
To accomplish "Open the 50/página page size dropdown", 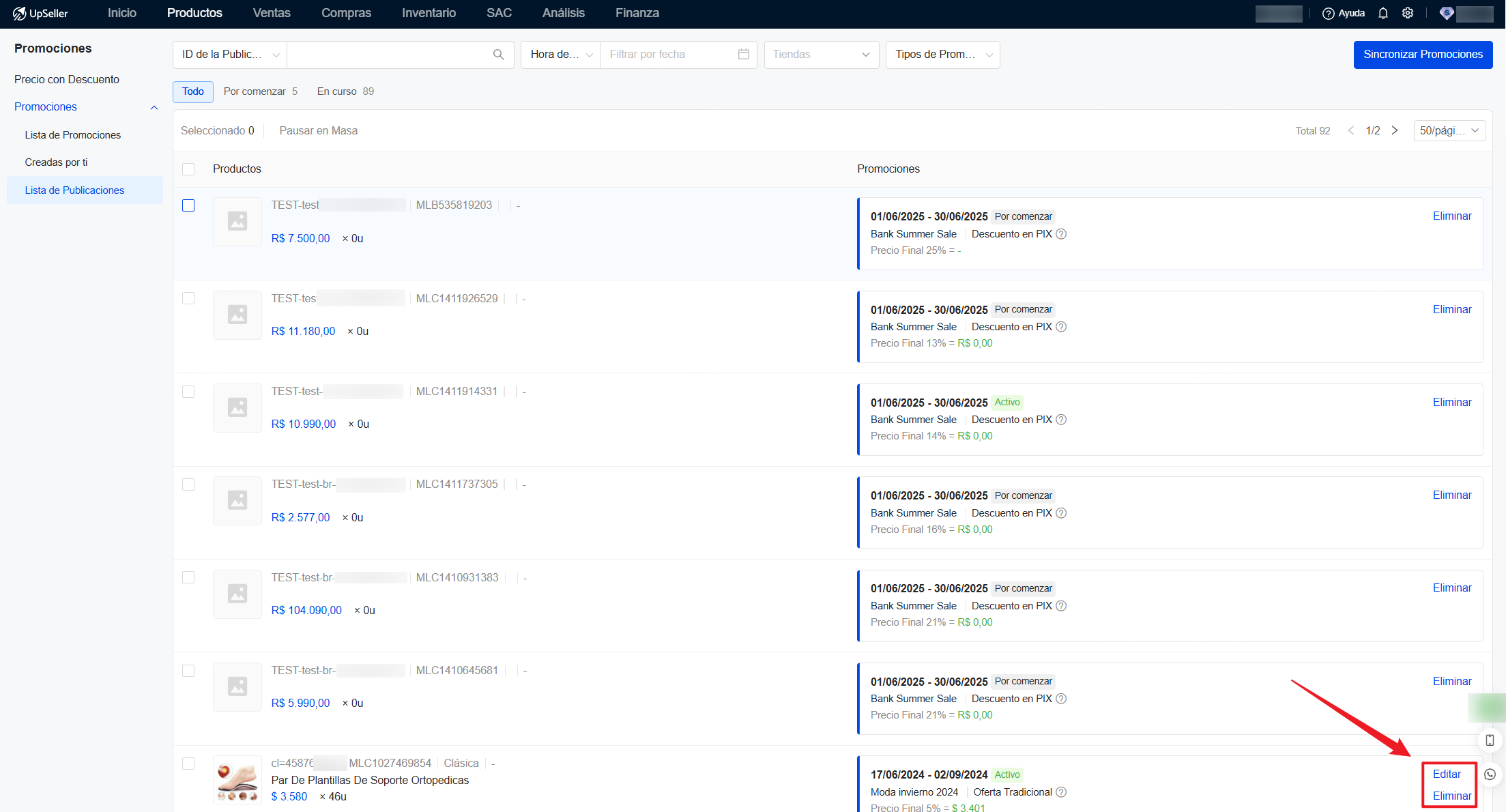I will tap(1449, 130).
